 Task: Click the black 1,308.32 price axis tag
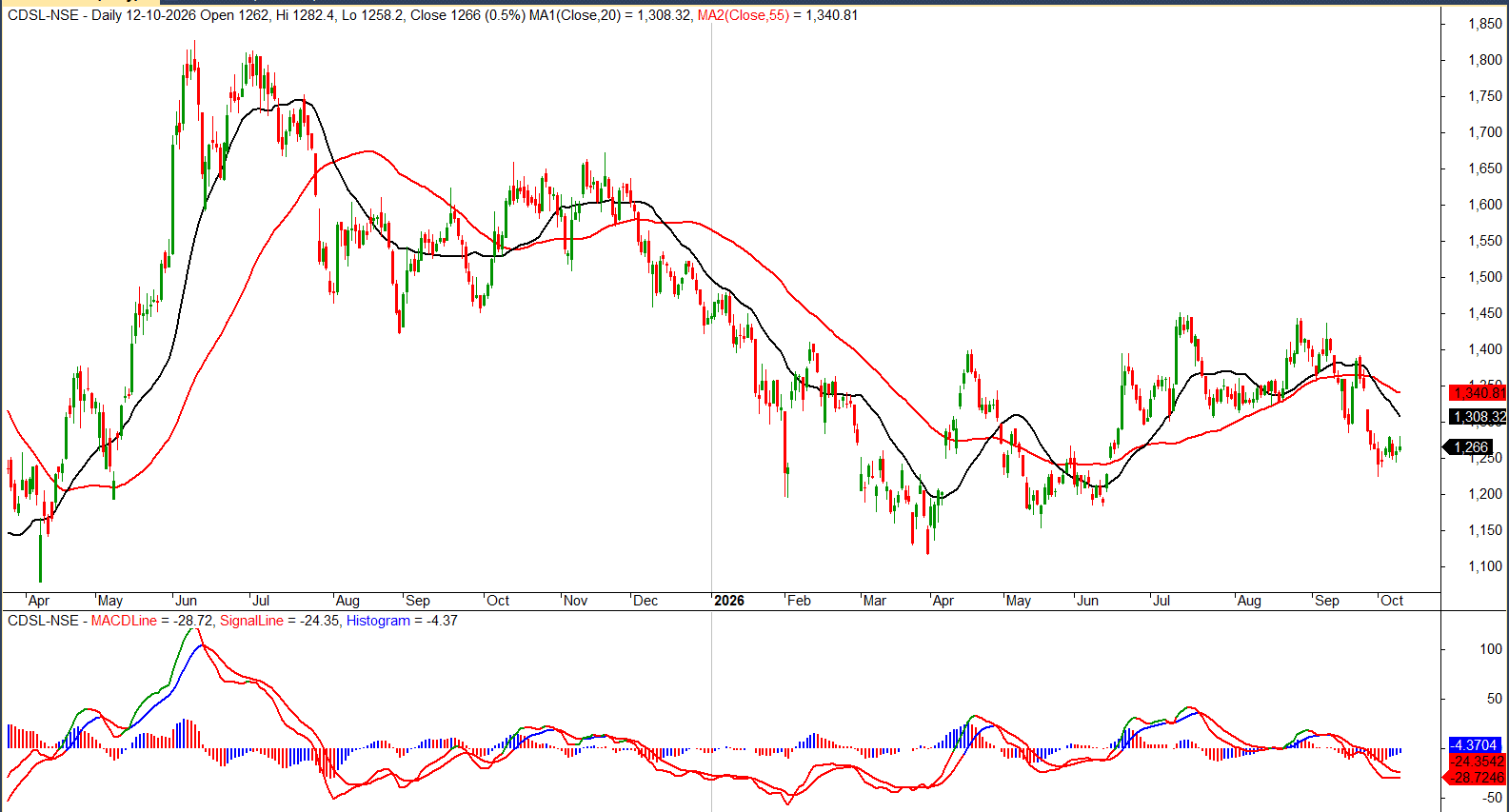(1478, 417)
